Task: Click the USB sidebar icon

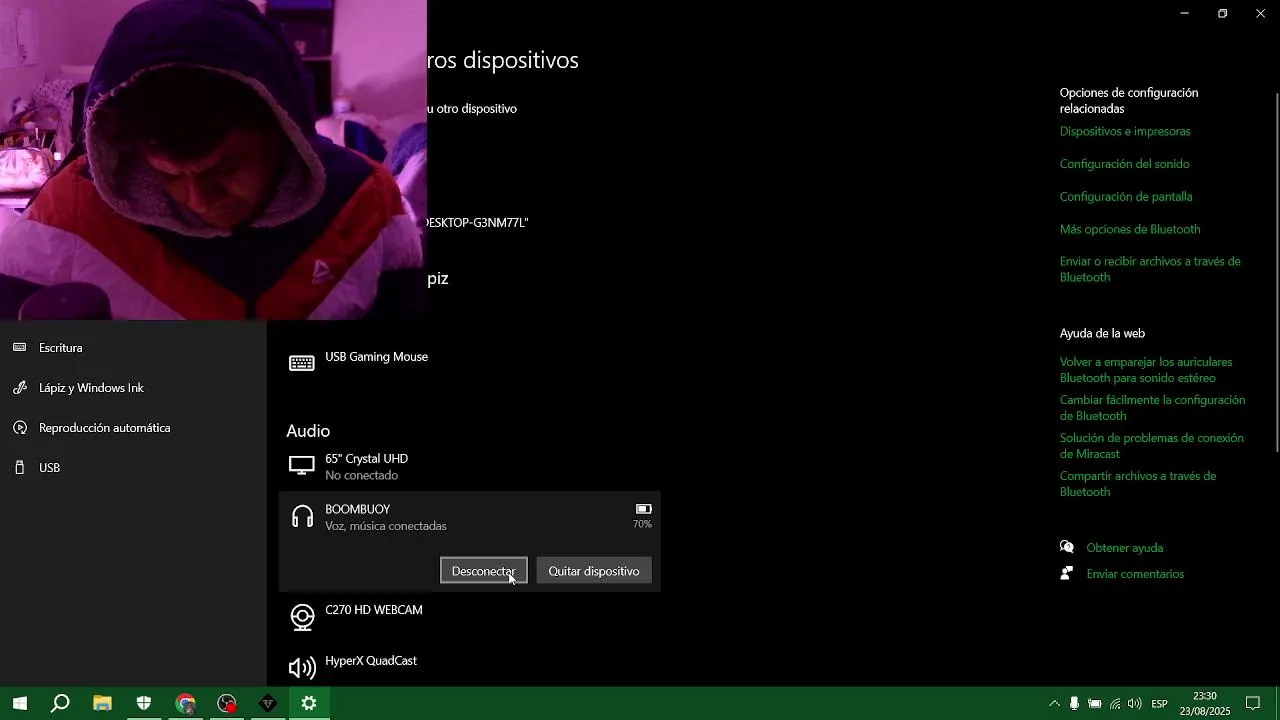Action: (x=20, y=468)
